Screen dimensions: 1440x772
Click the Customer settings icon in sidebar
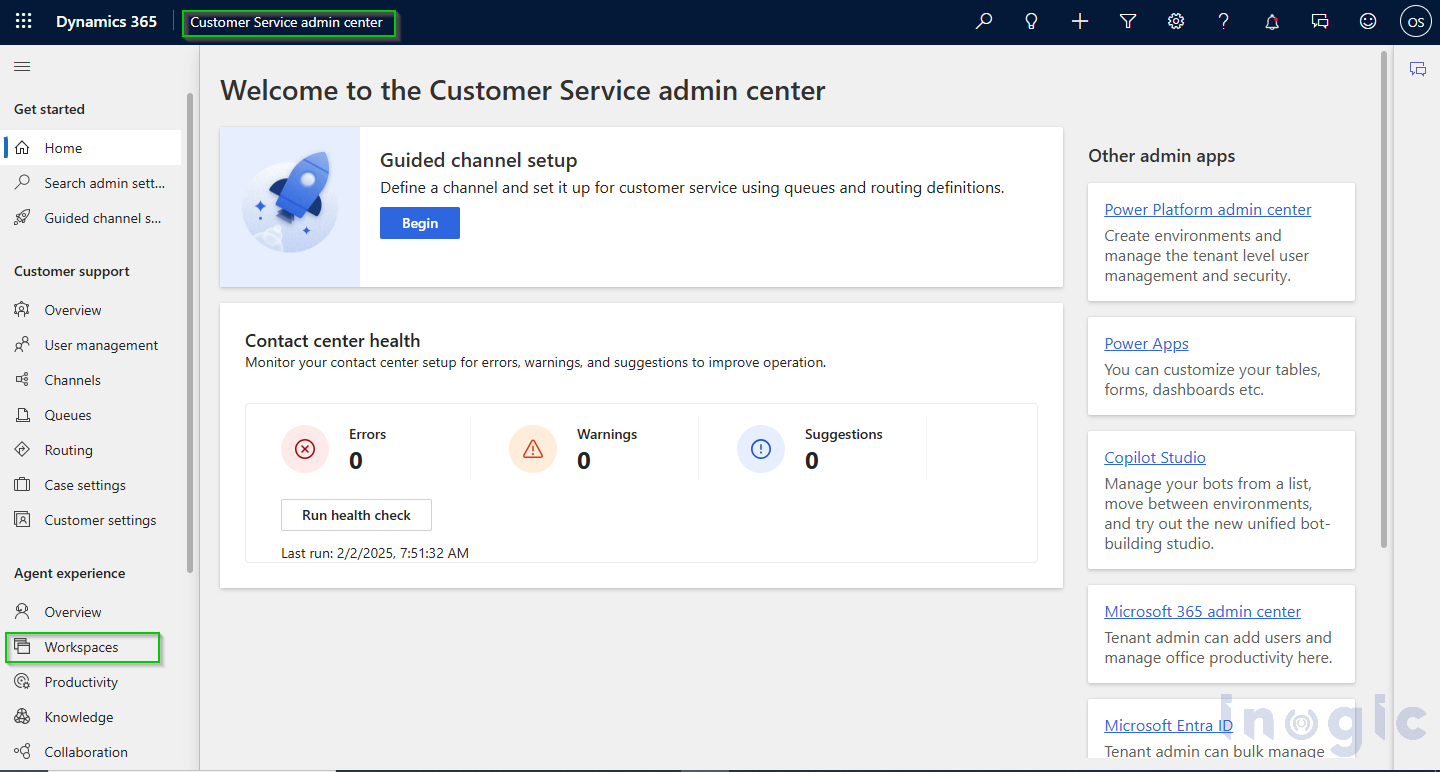coord(22,520)
